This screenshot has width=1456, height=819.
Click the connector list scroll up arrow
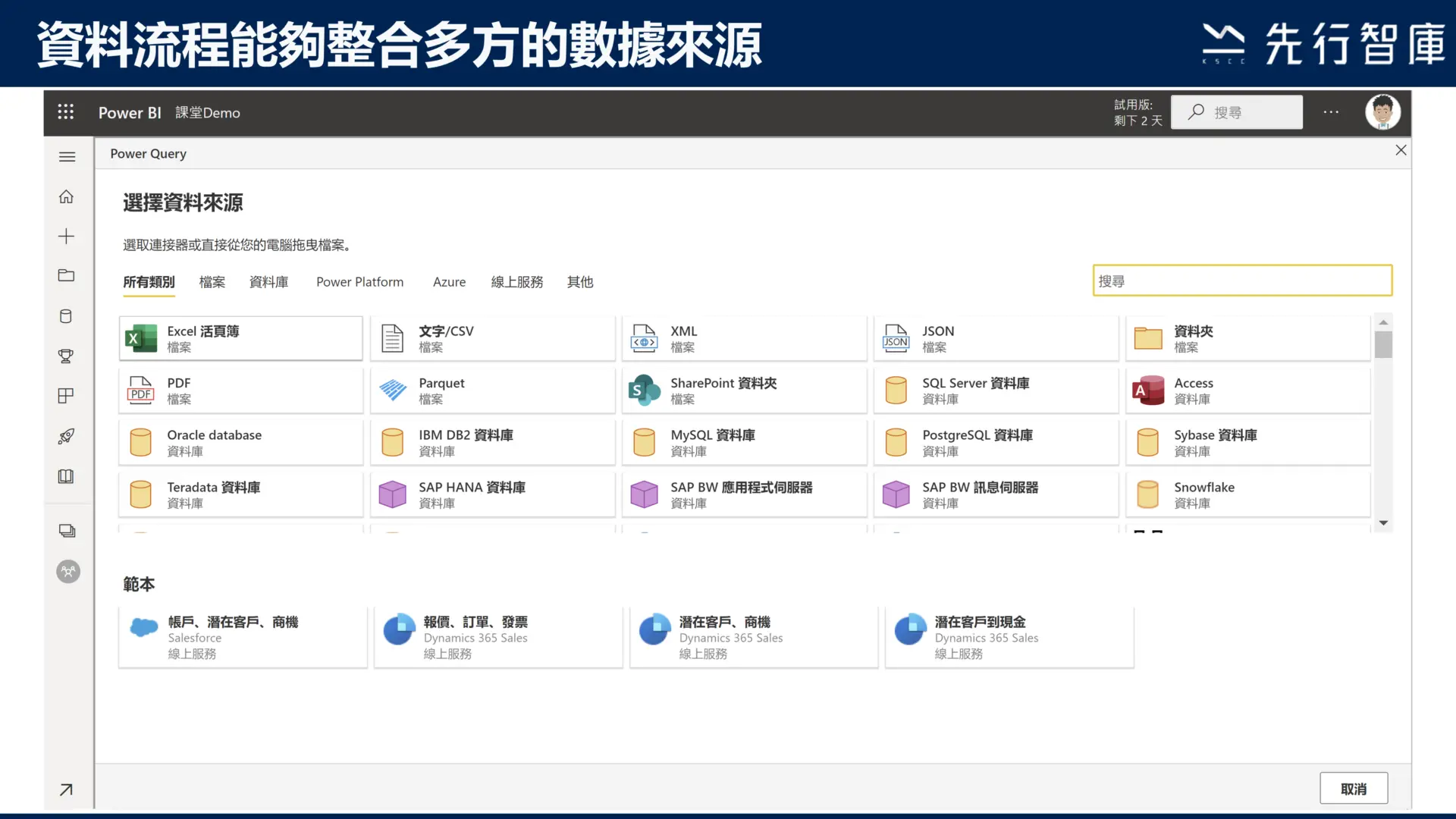pyautogui.click(x=1383, y=322)
